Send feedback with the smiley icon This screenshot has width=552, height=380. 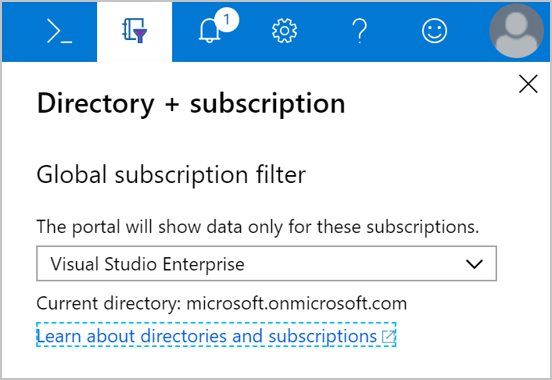[434, 31]
